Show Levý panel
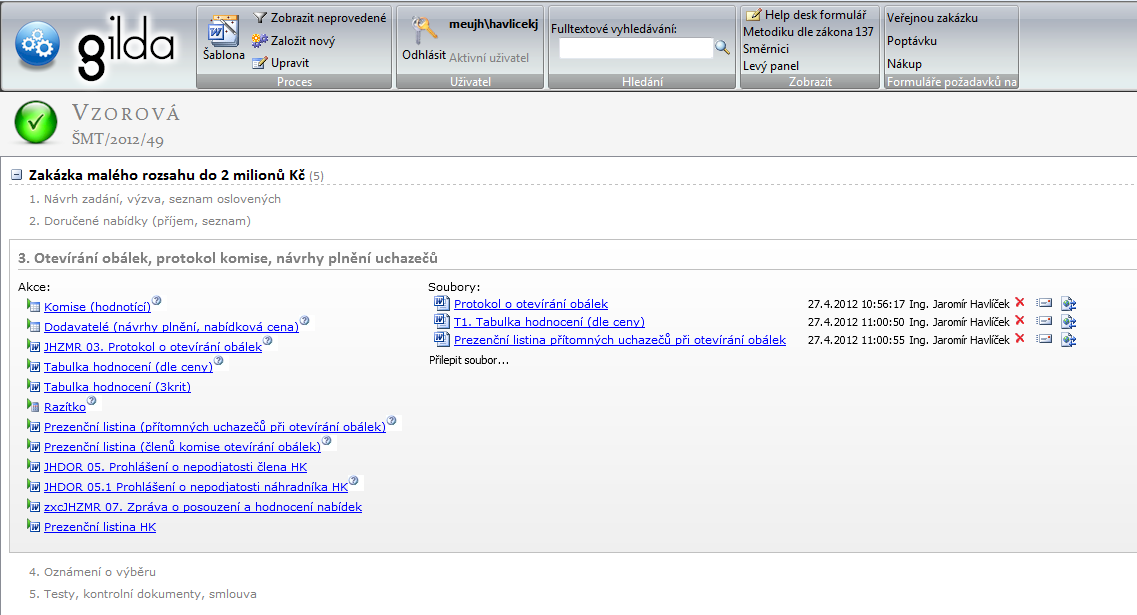The height and width of the screenshot is (615, 1137). click(771, 66)
